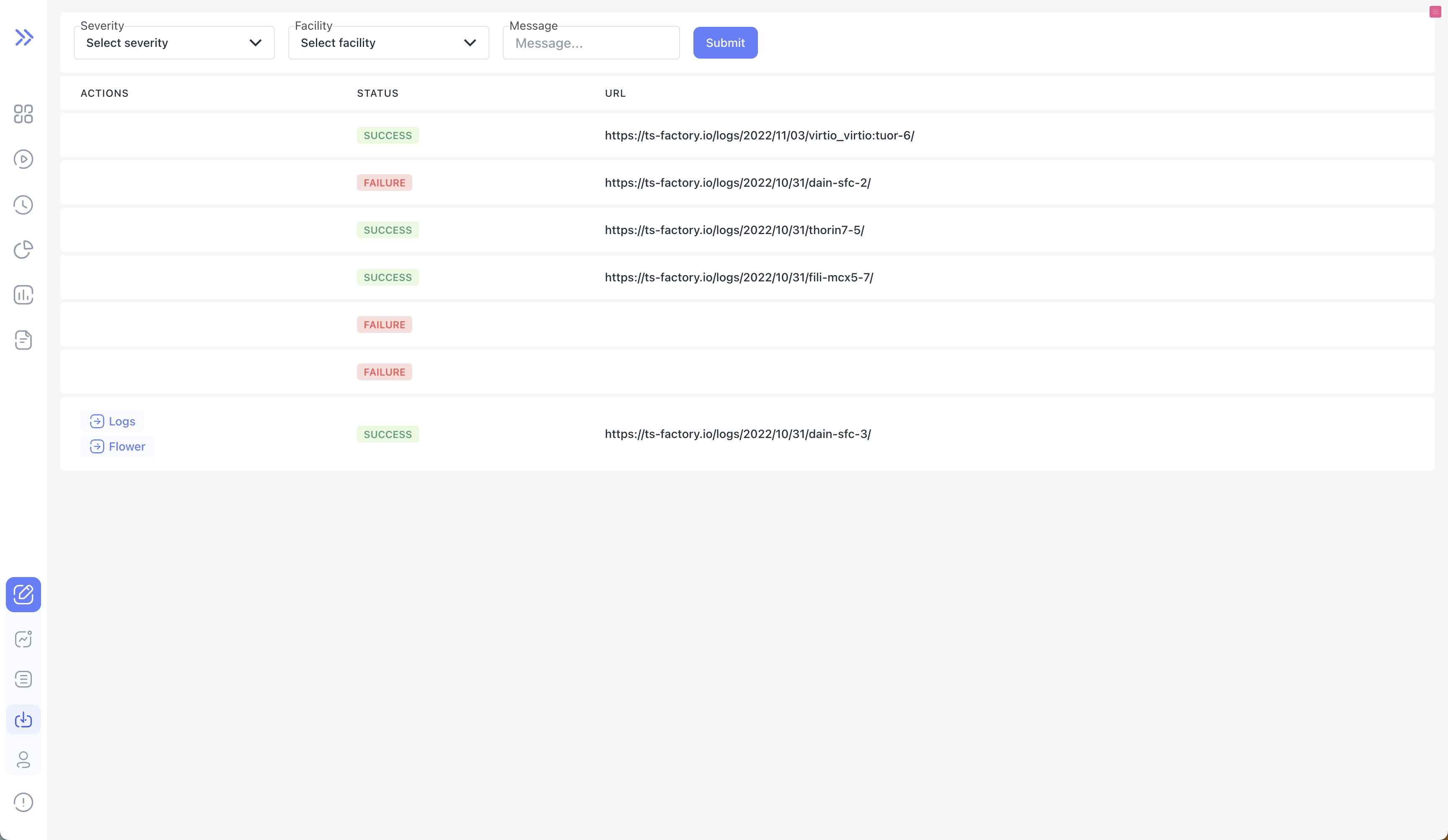Click the Submit button
Viewport: 1448px width, 840px height.
(x=725, y=42)
